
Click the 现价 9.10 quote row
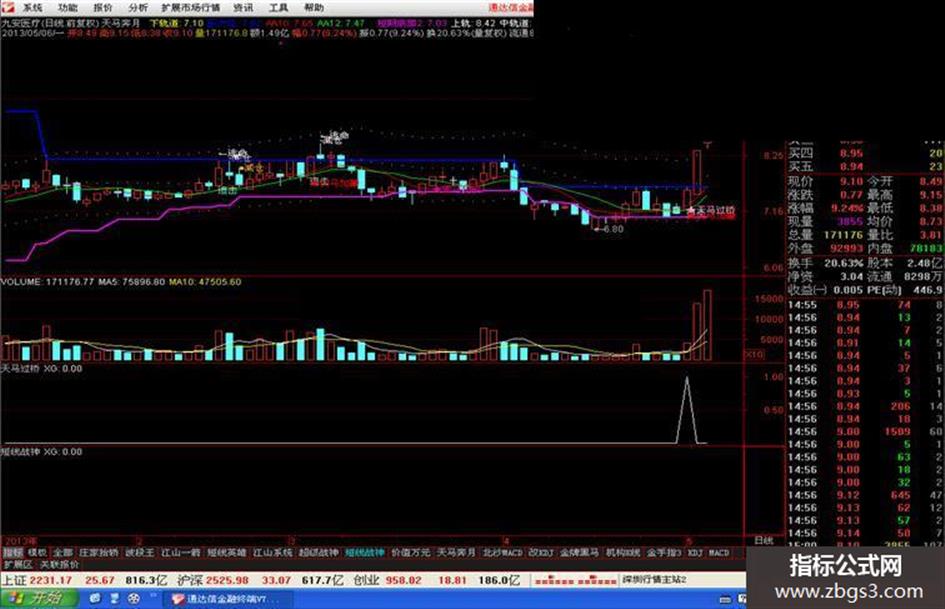point(826,181)
